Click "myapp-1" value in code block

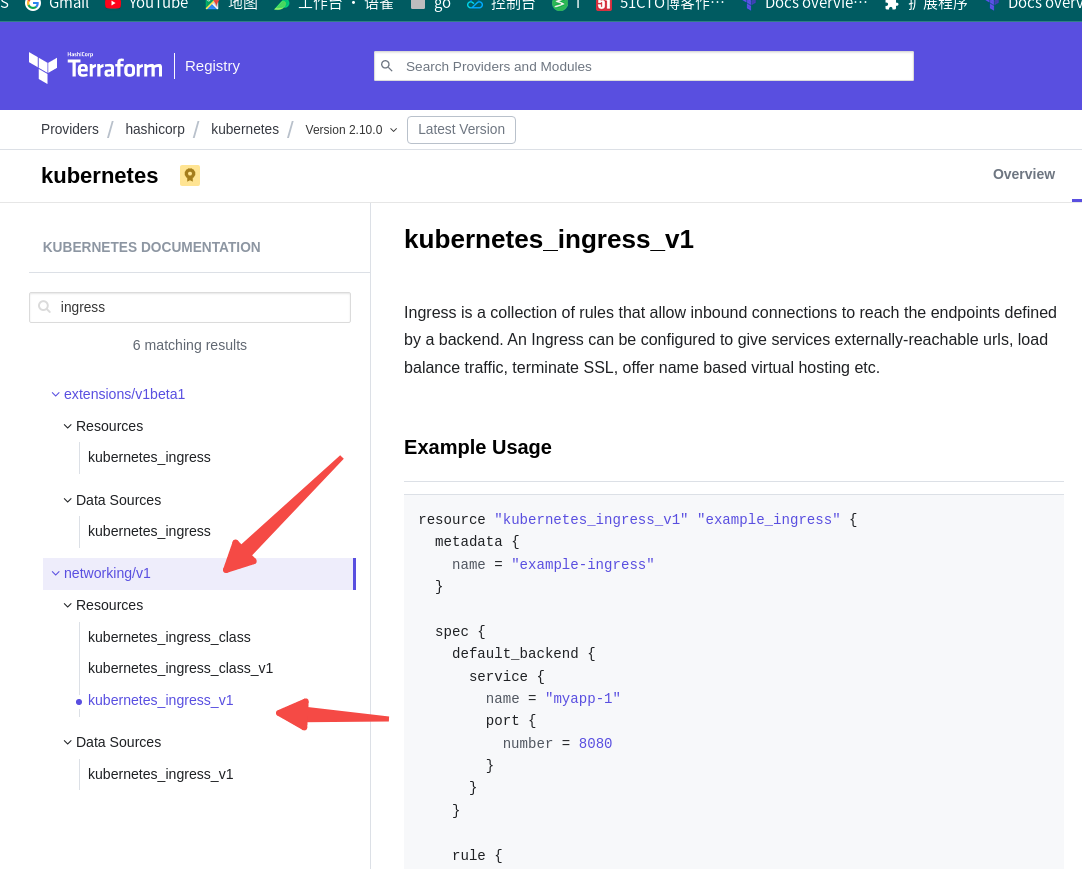(x=582, y=699)
